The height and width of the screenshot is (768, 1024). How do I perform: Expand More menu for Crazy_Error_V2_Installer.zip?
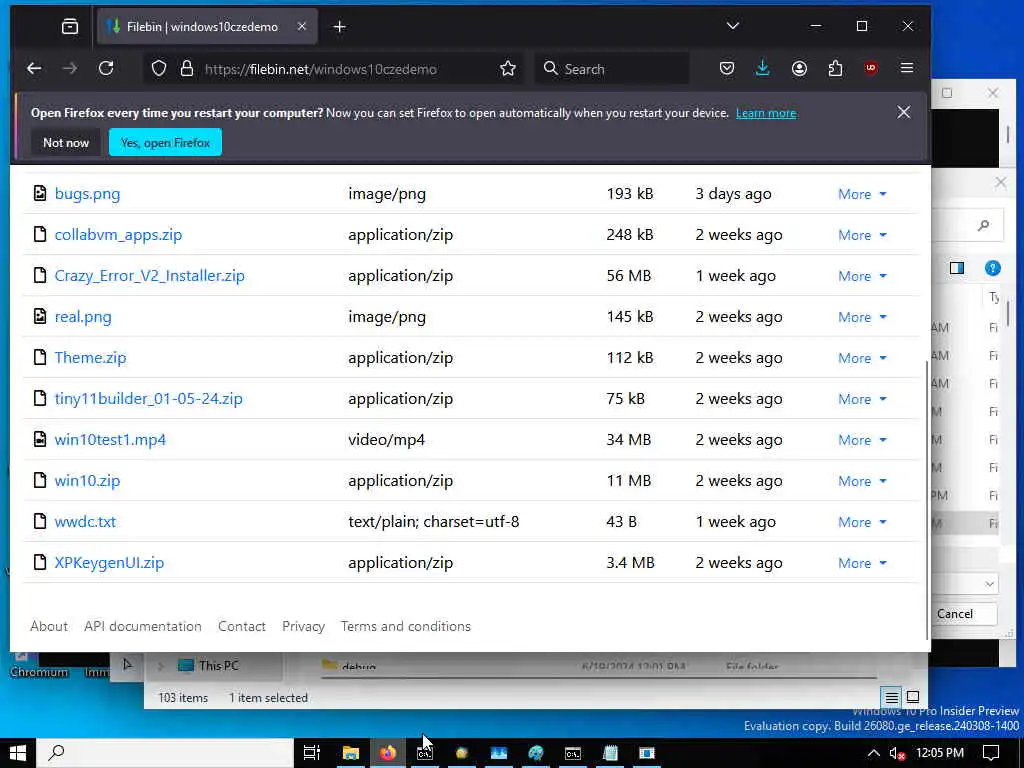[x=862, y=276]
